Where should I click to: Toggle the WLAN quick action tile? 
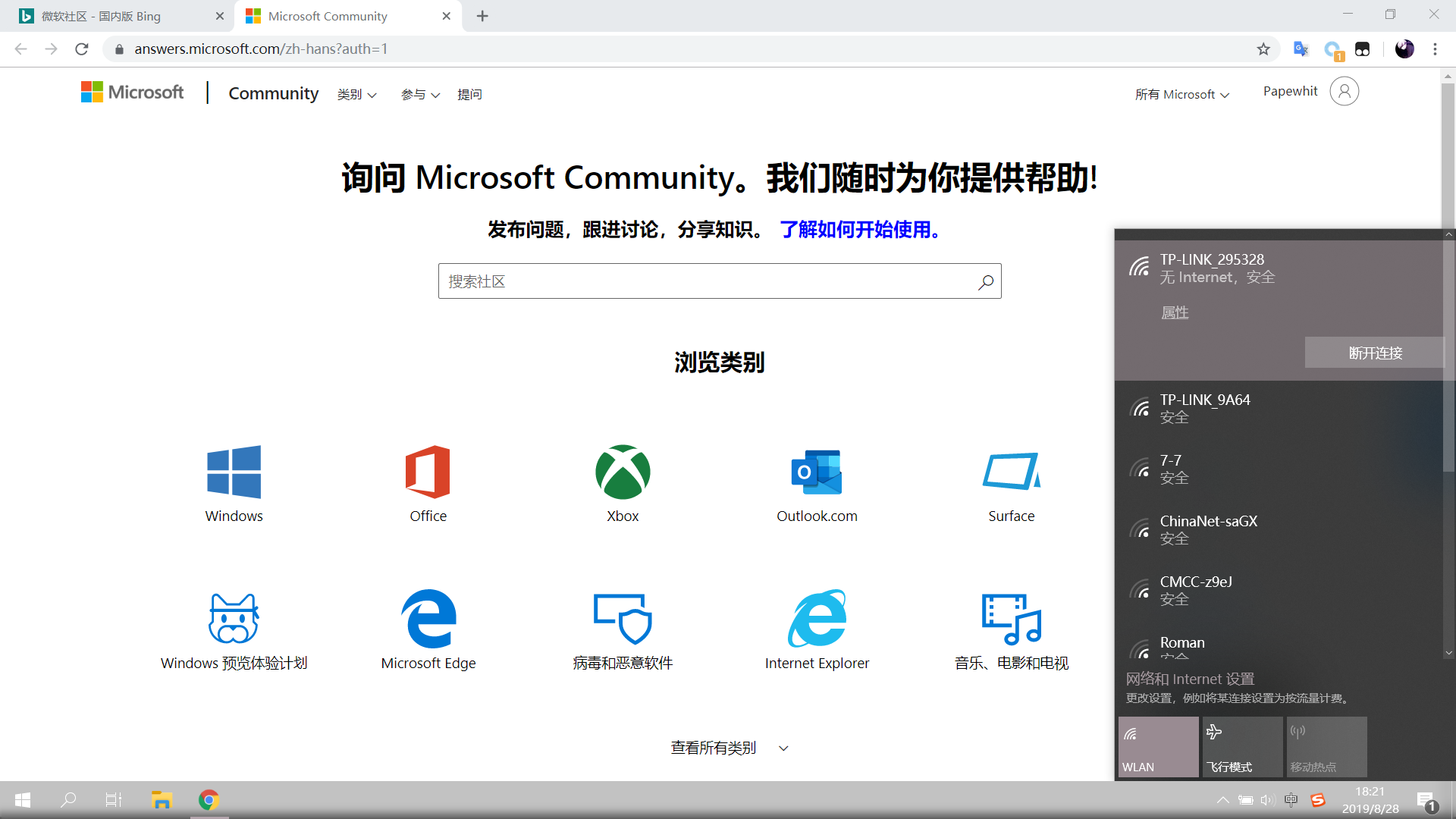point(1159,747)
